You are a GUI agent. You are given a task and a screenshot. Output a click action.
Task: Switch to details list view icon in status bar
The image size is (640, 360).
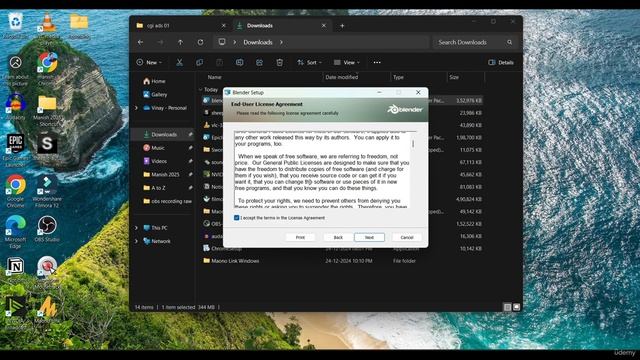507,307
